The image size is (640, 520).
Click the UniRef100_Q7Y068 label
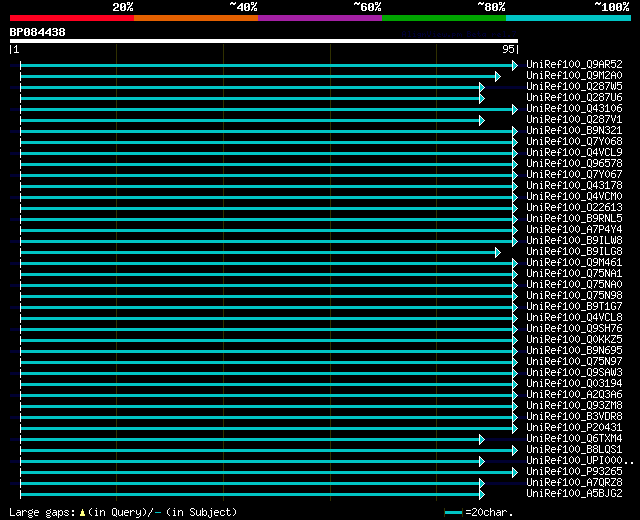pyautogui.click(x=574, y=142)
